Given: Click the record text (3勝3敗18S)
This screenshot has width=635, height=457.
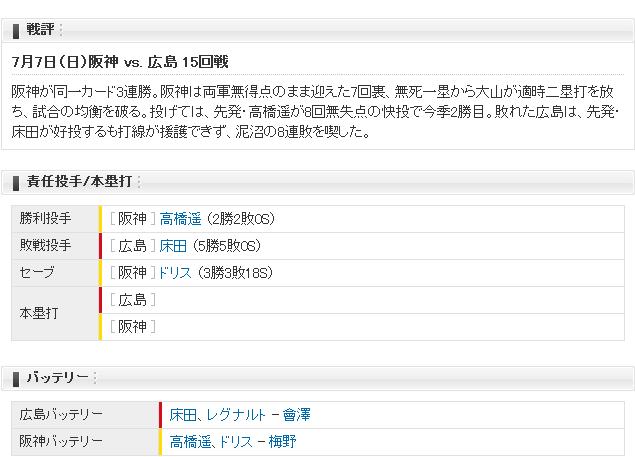Looking at the screenshot, I should [236, 273].
